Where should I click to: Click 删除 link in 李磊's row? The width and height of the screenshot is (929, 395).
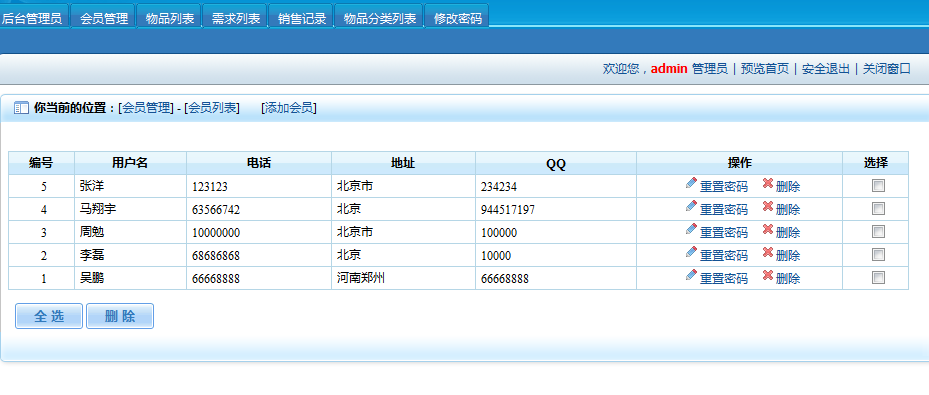click(788, 255)
